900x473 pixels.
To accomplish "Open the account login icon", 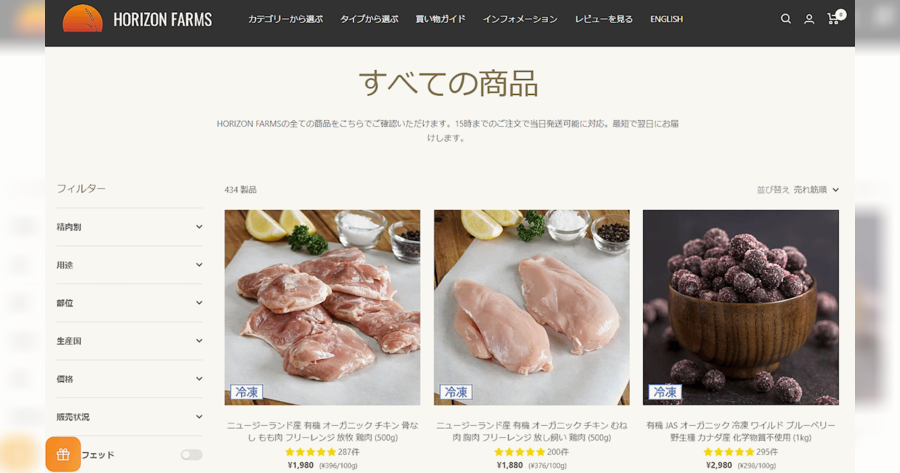I will tap(809, 19).
